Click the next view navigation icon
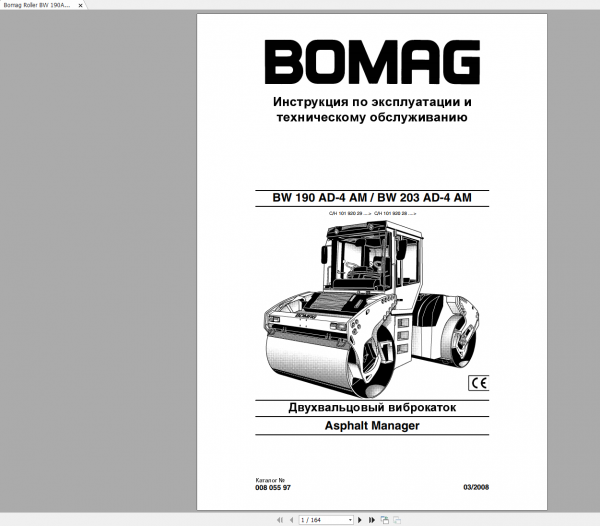This screenshot has height=526, width=600. [x=397, y=520]
